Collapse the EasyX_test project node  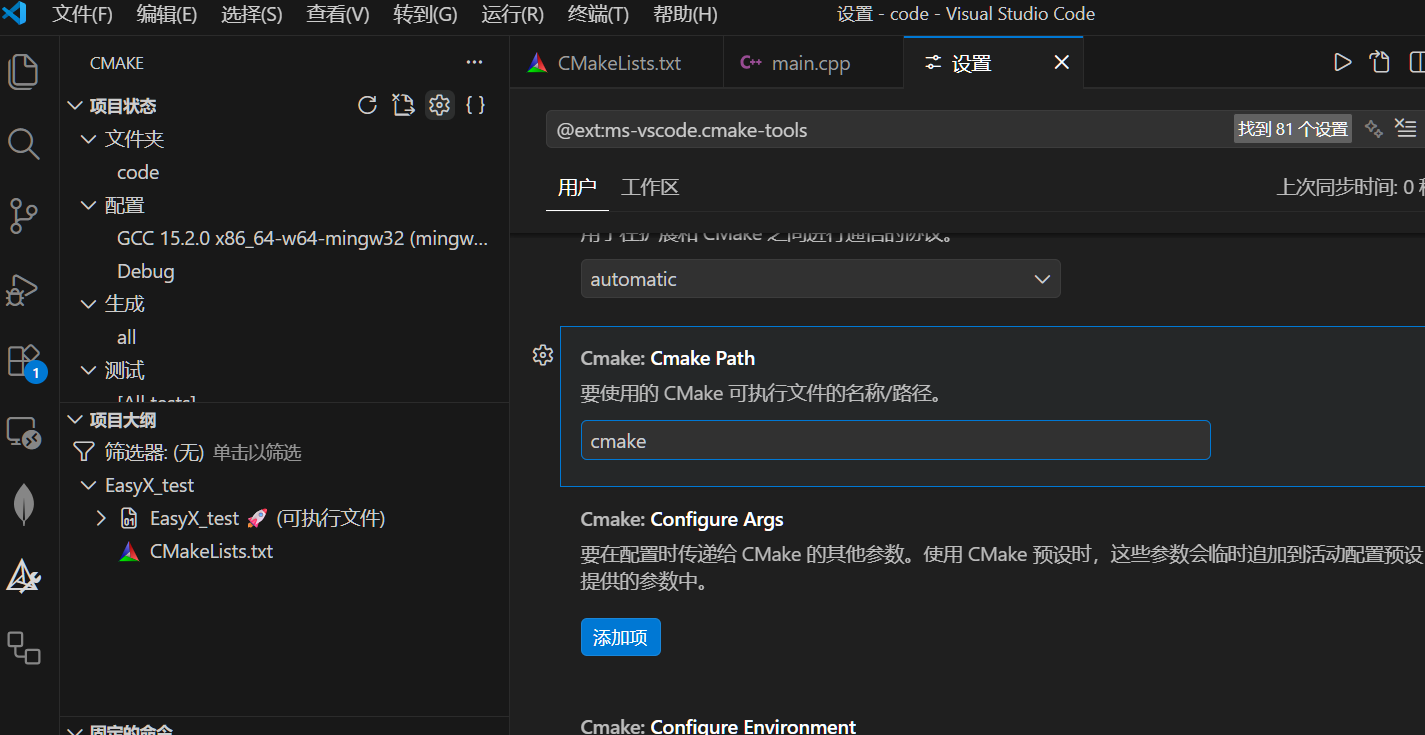tap(88, 485)
